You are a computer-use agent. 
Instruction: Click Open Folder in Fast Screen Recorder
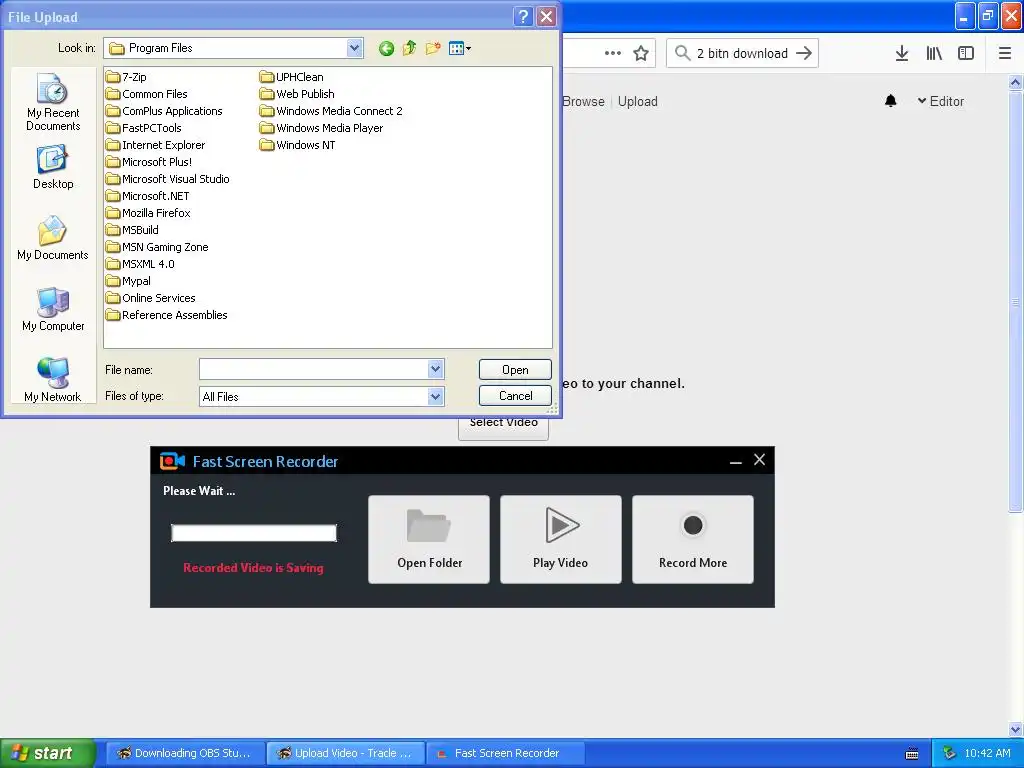429,539
